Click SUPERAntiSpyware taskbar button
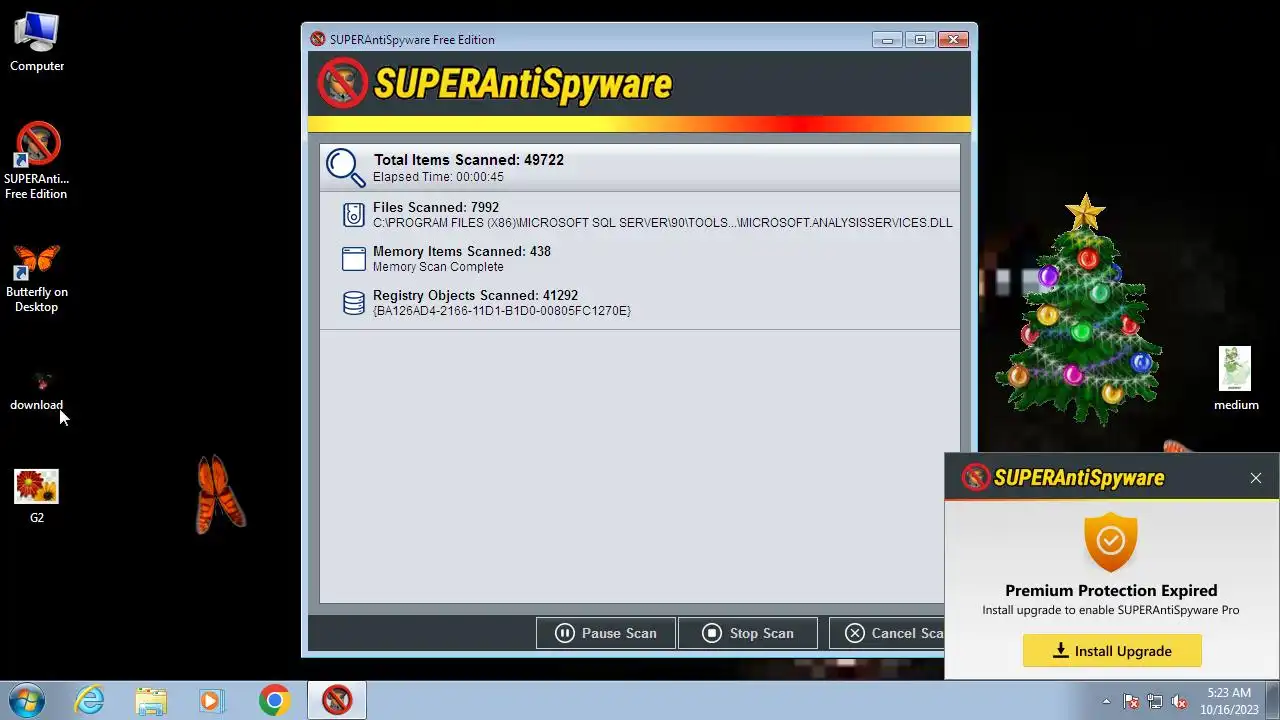This screenshot has width=1280, height=720. 337,700
